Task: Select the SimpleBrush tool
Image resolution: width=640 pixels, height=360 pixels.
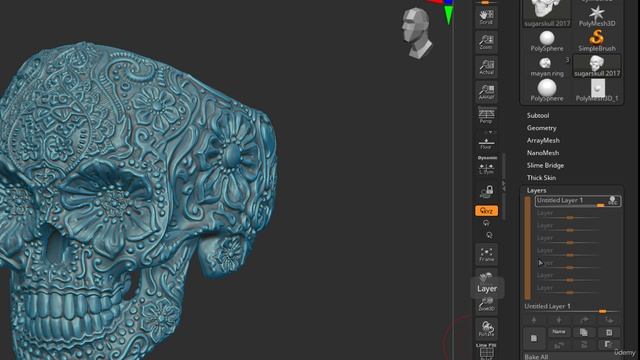Action: click(x=597, y=41)
